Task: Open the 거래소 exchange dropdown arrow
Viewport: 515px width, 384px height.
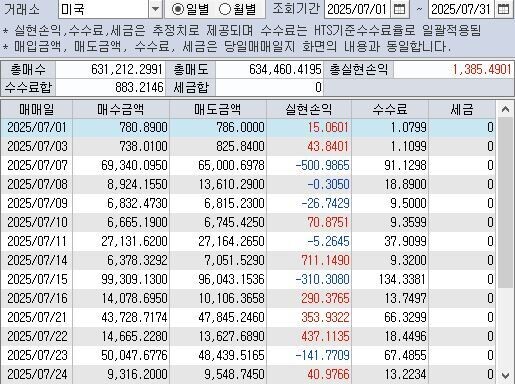Action: click(155, 9)
